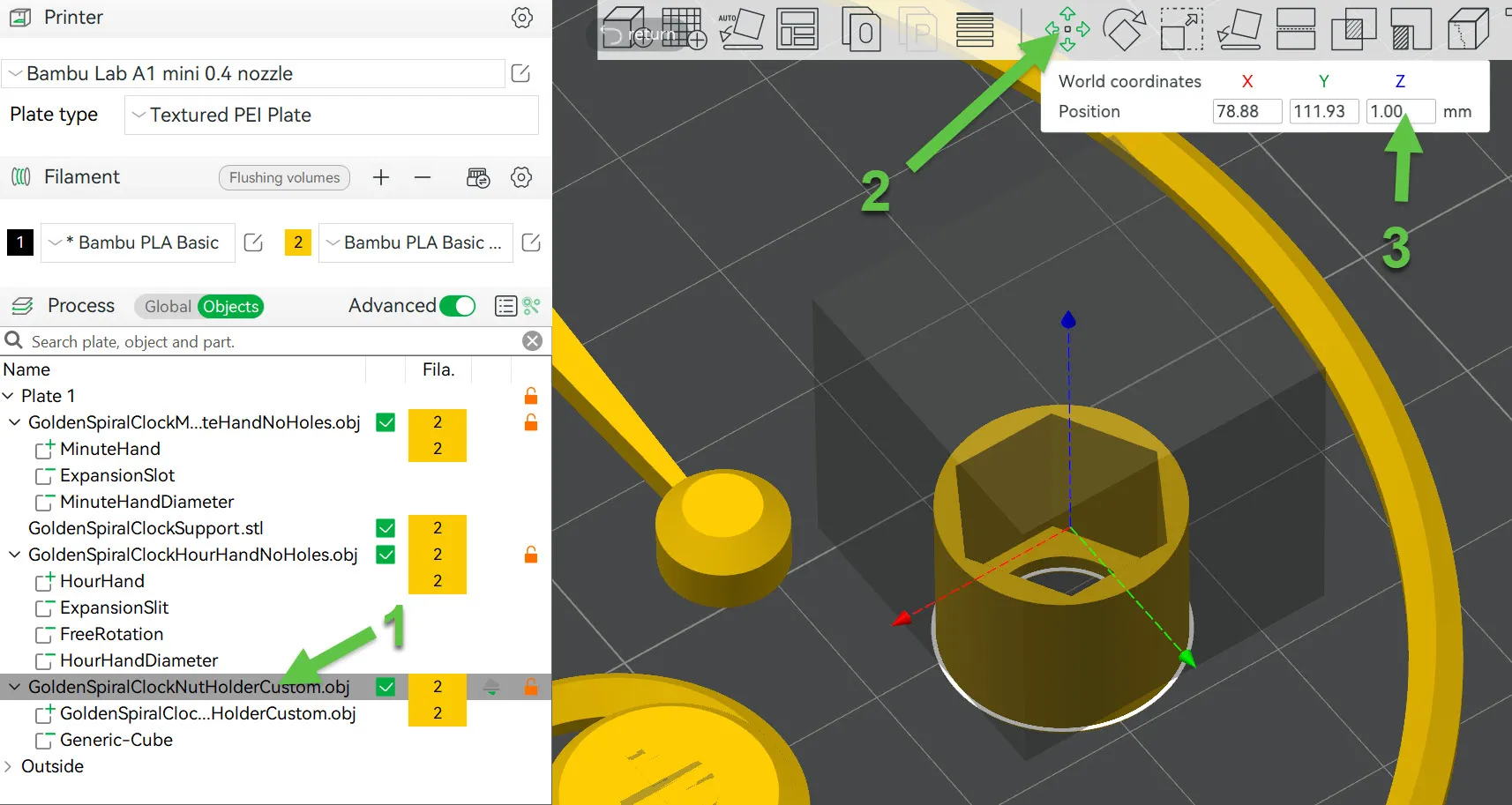Expand the Outside tree node

pos(9,766)
